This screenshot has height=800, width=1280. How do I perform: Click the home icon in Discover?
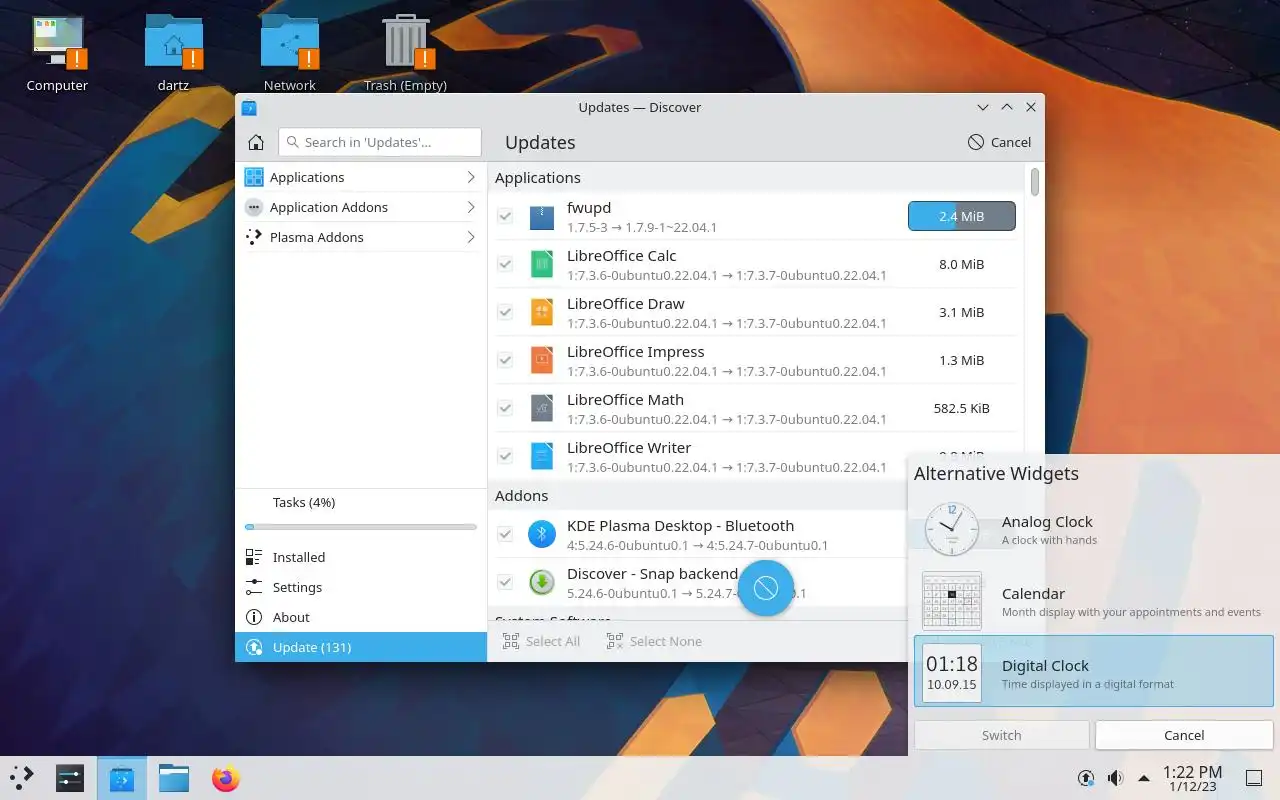pos(256,142)
